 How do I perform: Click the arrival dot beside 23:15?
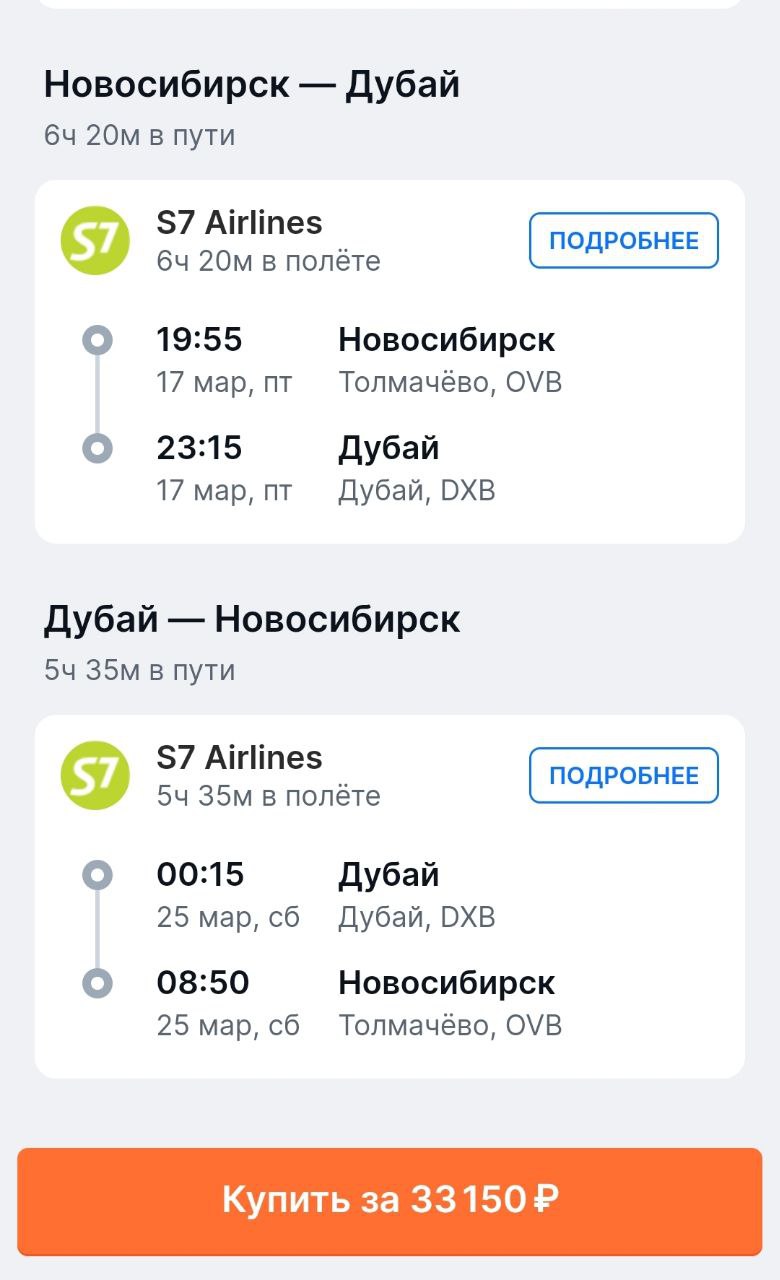pos(97,448)
